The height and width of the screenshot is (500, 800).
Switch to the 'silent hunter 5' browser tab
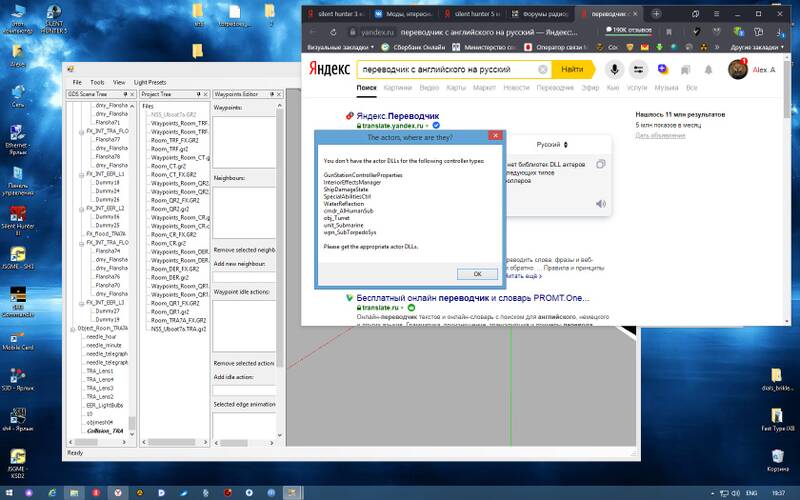tap(472, 14)
